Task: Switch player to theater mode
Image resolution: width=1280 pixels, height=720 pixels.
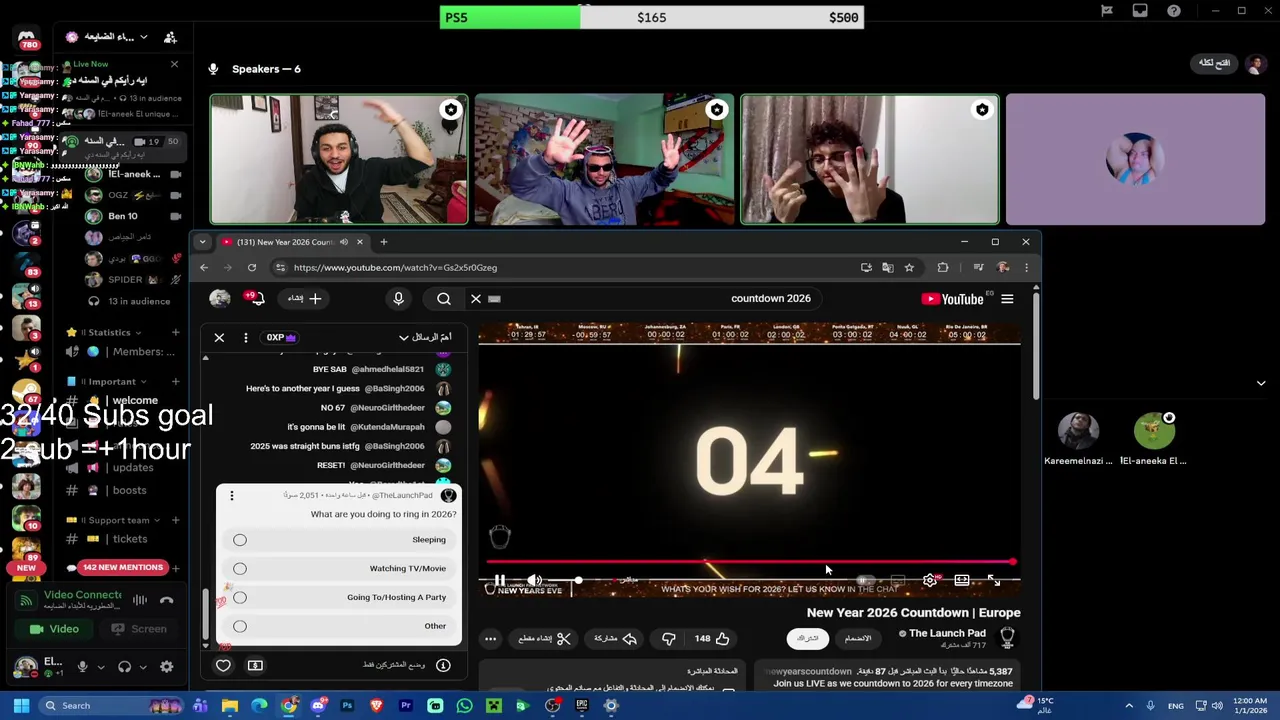Action: tap(962, 580)
